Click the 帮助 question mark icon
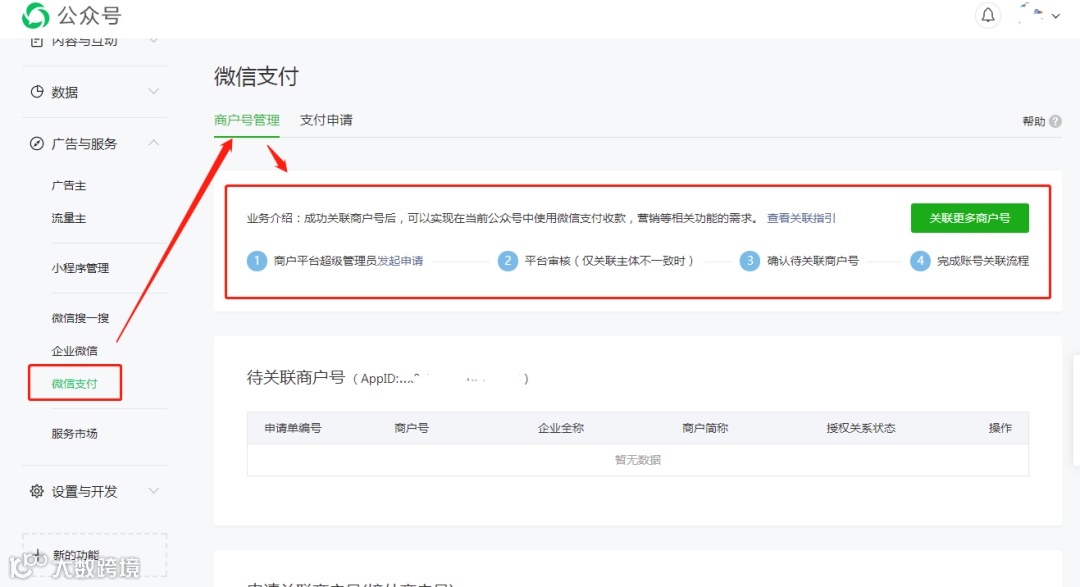The width and height of the screenshot is (1080, 587). (1055, 121)
